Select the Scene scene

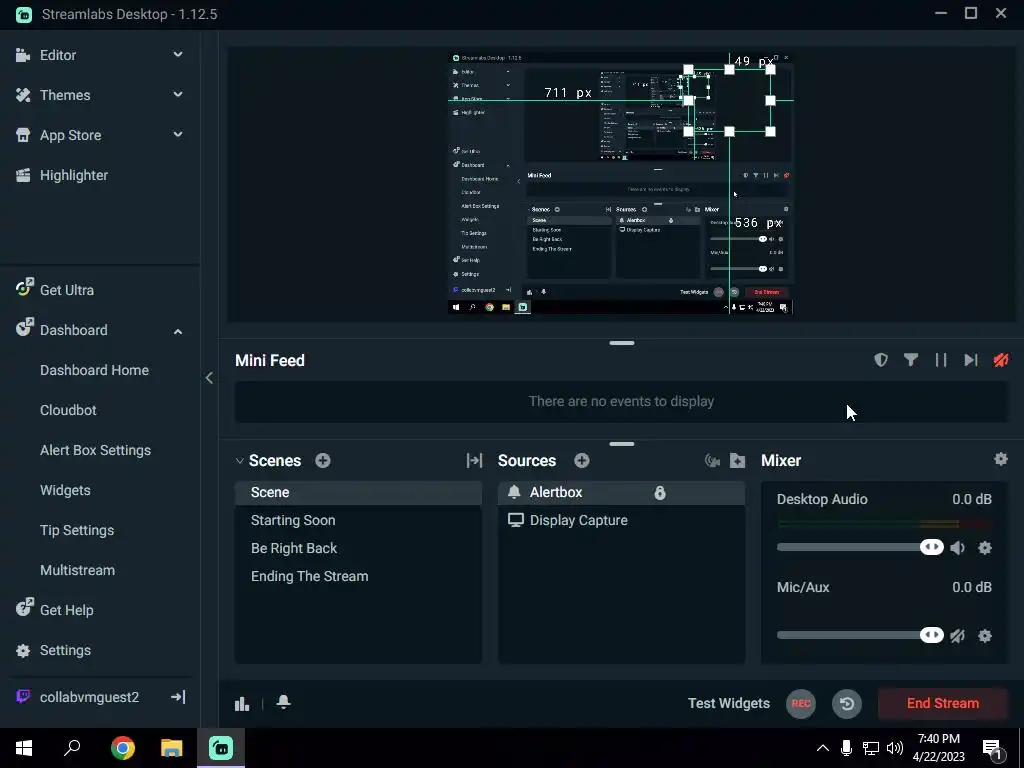click(359, 492)
